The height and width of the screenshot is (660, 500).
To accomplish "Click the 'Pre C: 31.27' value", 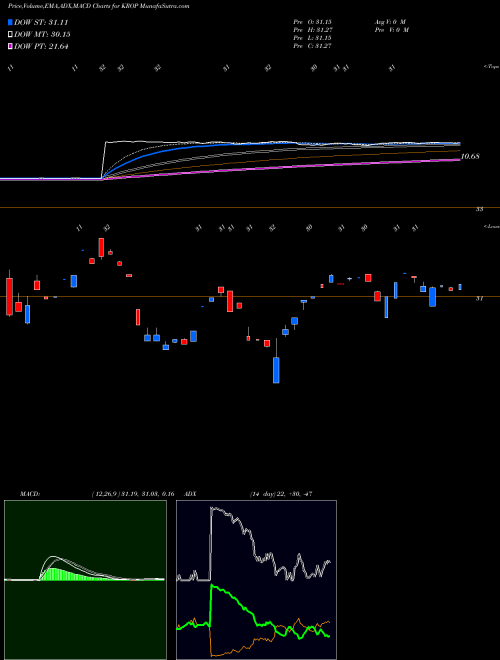I will [313, 46].
